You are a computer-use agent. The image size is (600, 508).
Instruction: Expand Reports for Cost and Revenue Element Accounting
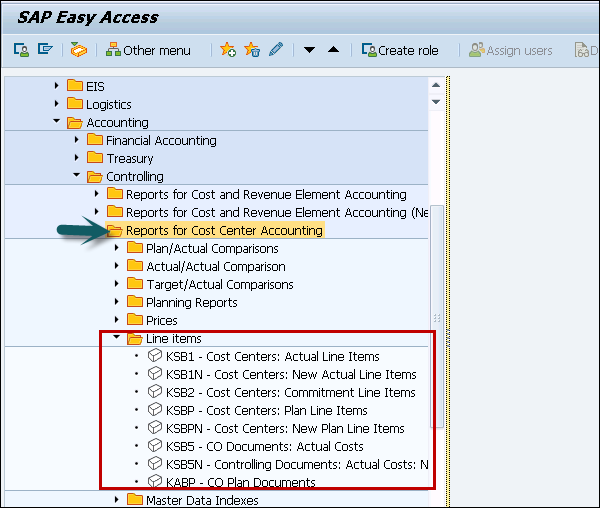pos(96,194)
